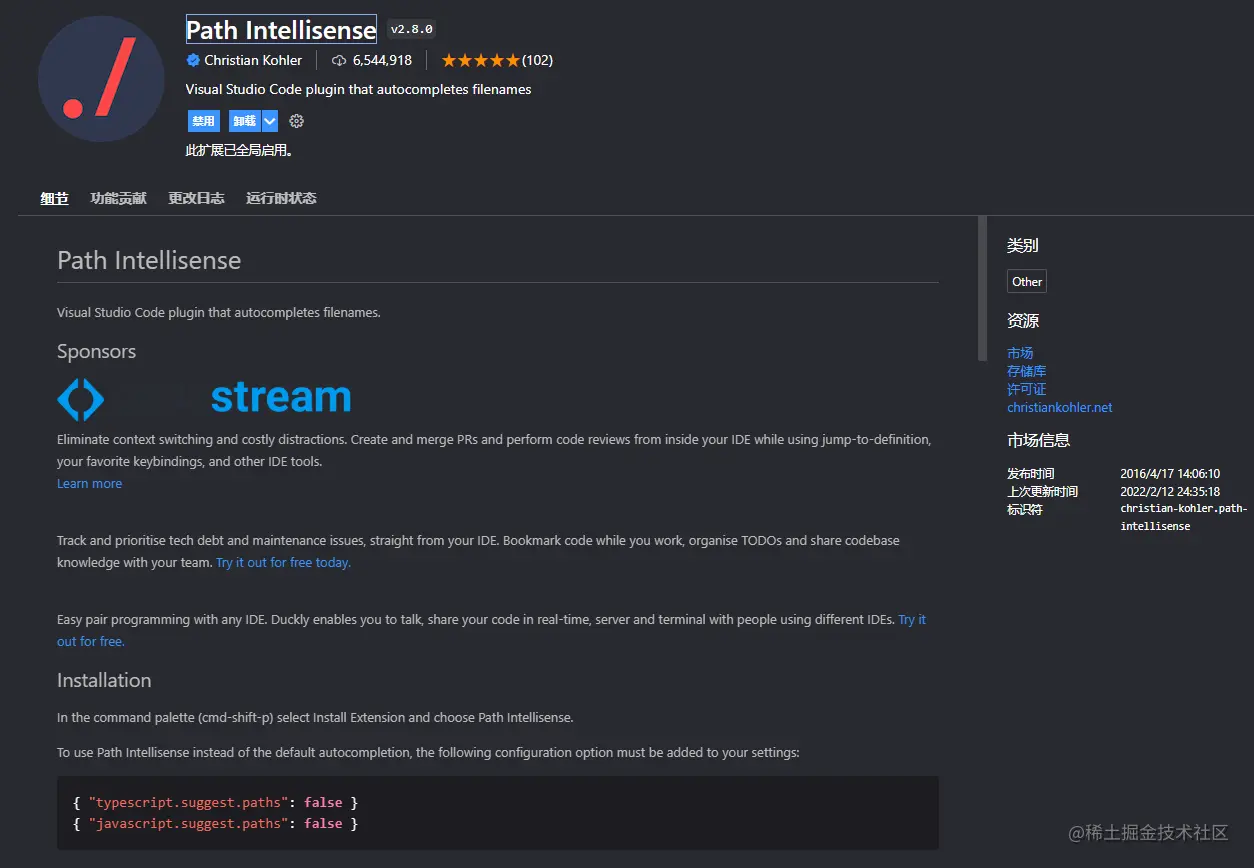Click the readme Path Intellisense heading
Viewport: 1254px width, 868px height.
[x=149, y=260]
